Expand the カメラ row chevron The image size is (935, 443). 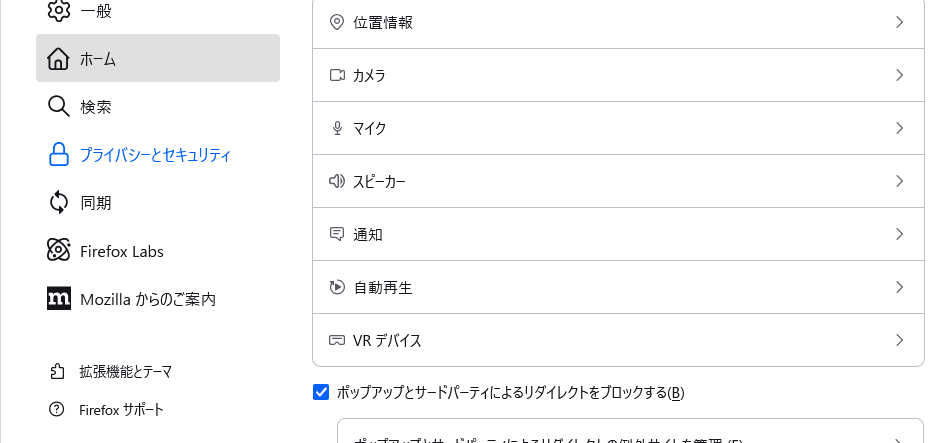tap(899, 75)
